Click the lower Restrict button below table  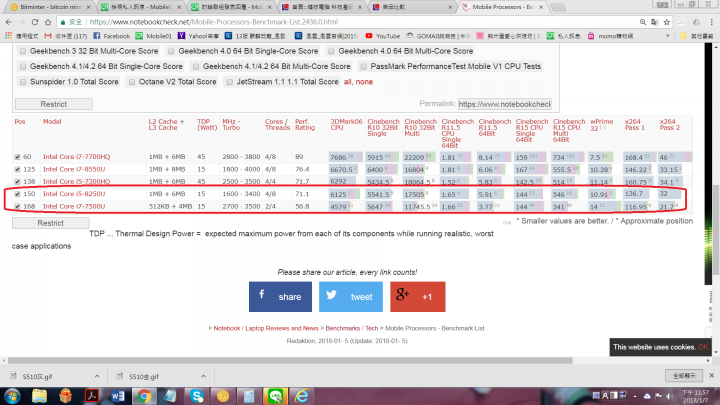pos(51,223)
